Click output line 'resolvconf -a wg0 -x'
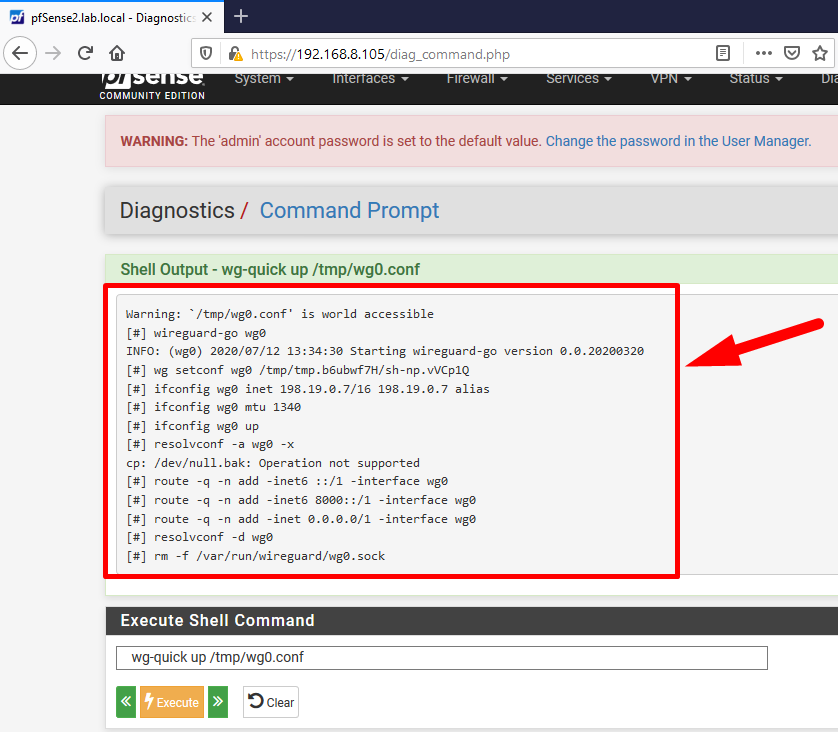The height and width of the screenshot is (732, 838). tap(210, 444)
